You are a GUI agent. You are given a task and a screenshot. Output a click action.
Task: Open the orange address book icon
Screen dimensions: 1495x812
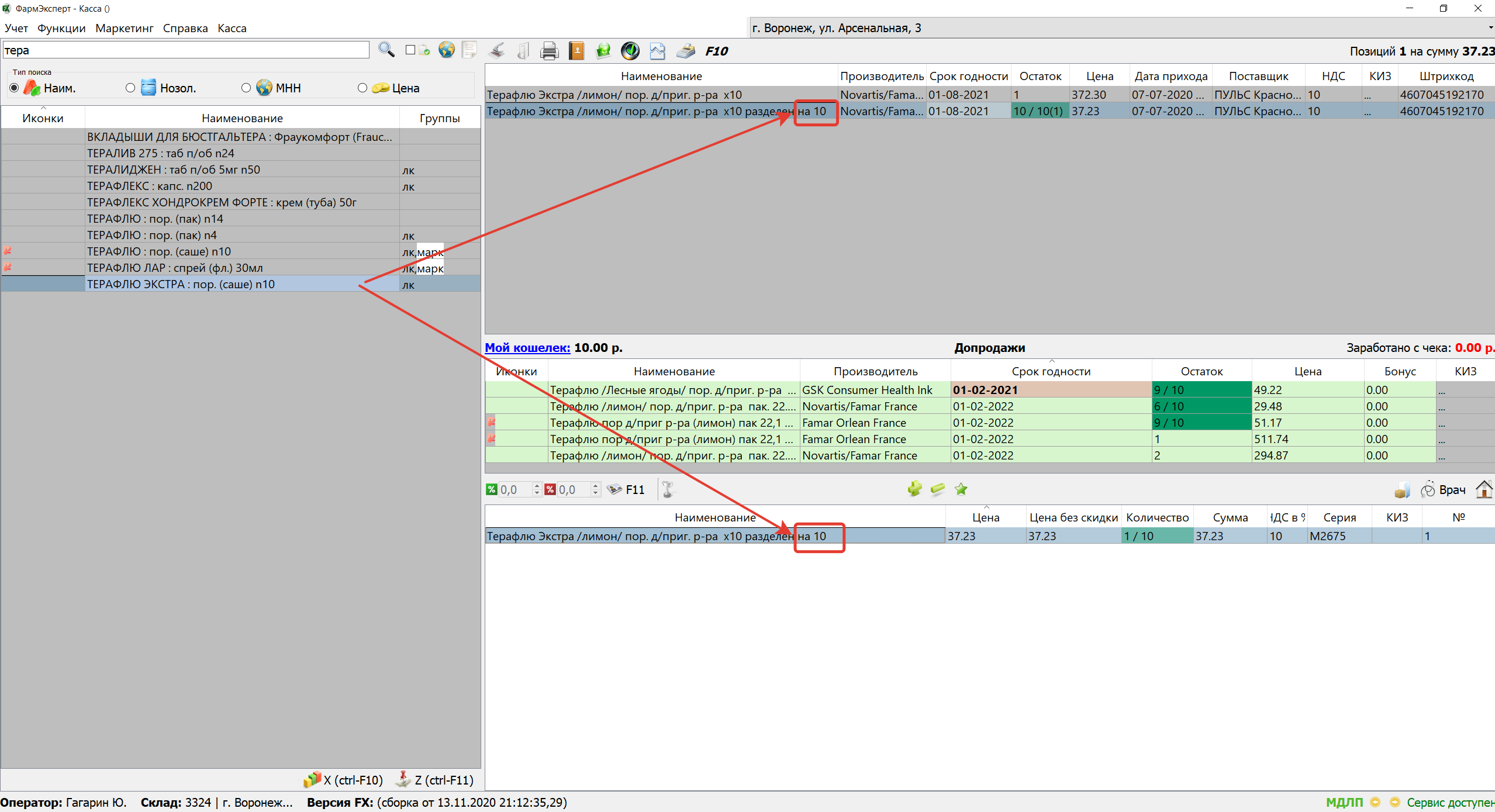click(x=576, y=51)
